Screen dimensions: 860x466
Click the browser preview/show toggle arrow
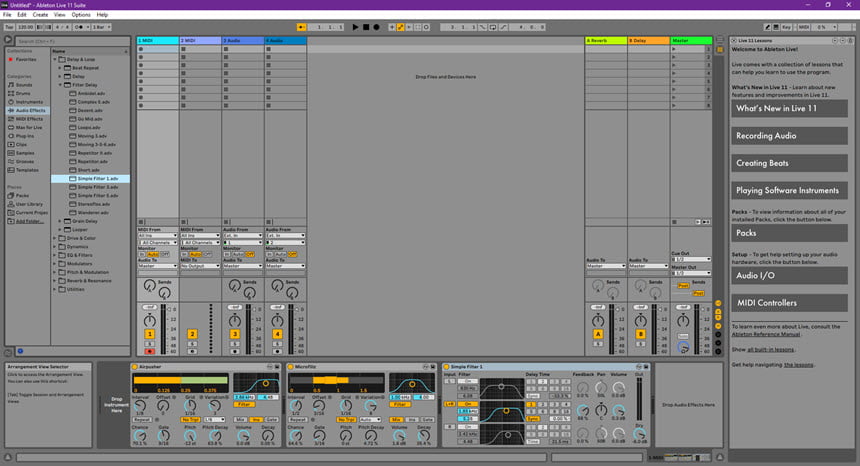(8, 39)
